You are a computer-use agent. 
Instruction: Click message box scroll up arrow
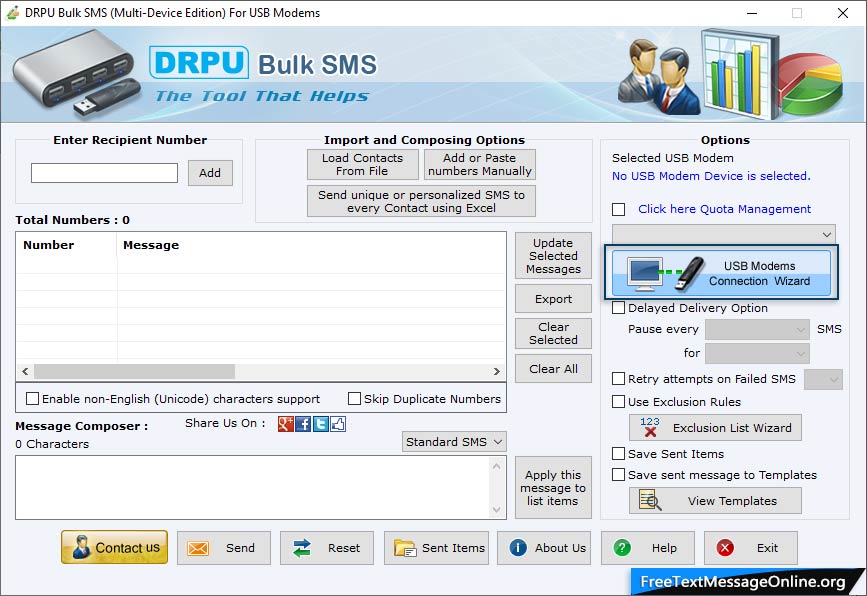[x=497, y=466]
